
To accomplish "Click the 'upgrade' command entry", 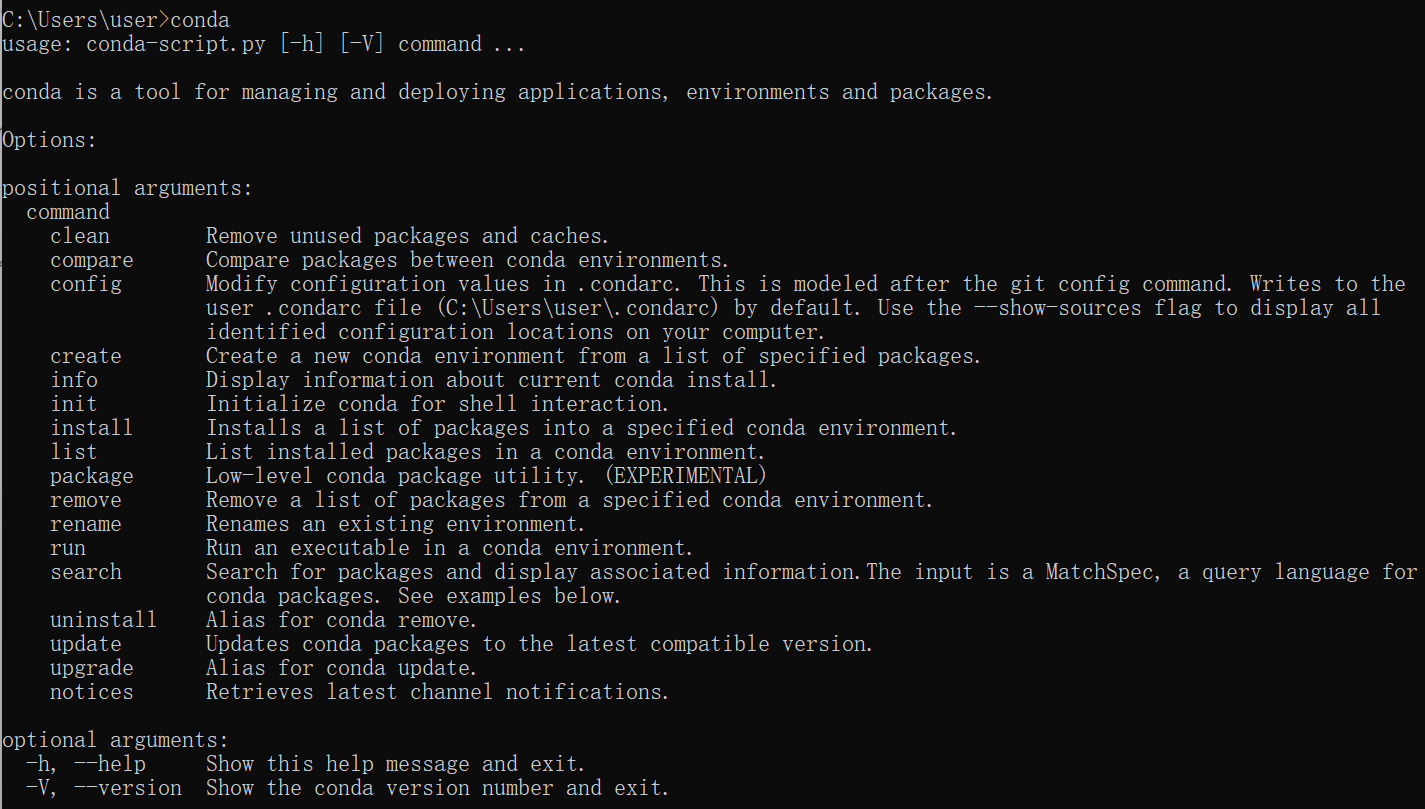I will point(92,668).
